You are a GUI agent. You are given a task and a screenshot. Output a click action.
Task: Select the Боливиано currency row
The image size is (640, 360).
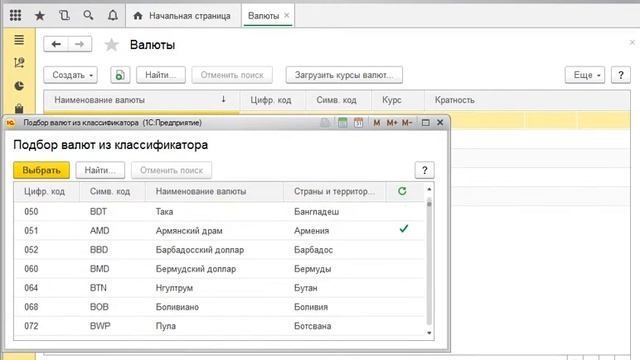point(219,307)
